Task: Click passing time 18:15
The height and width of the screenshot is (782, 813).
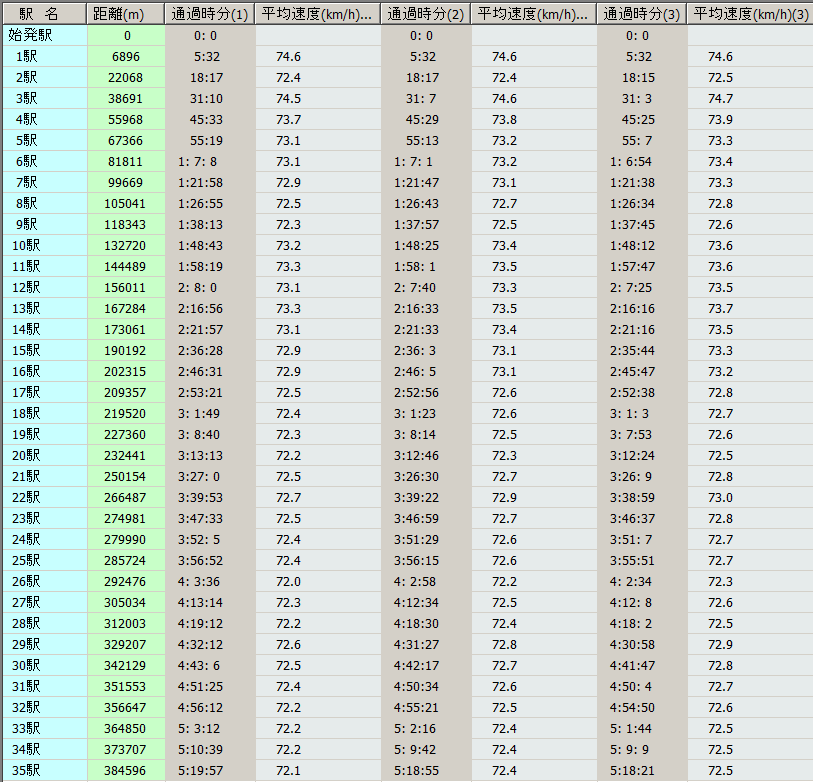Action: click(638, 78)
